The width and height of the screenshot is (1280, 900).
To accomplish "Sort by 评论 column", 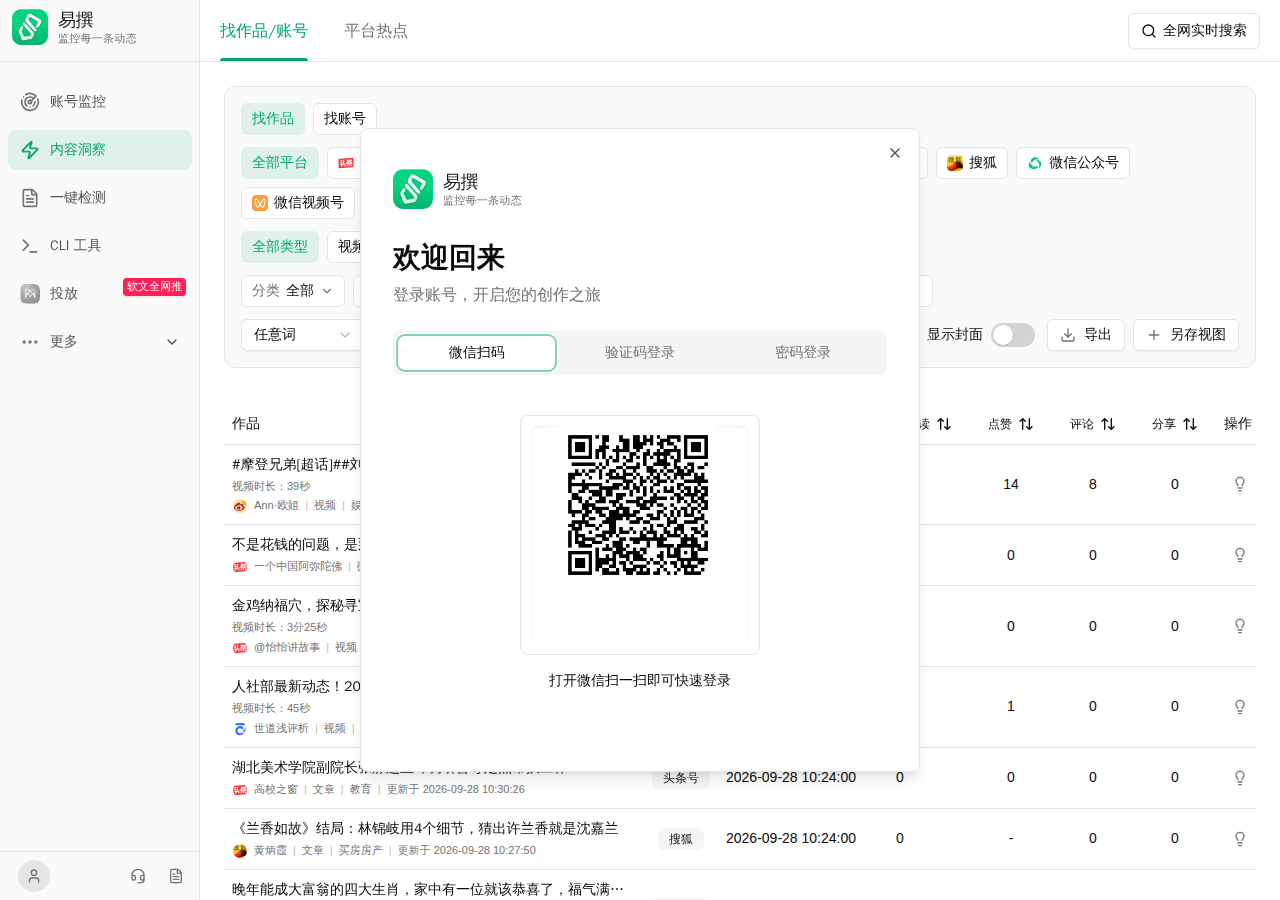I will pos(1093,424).
